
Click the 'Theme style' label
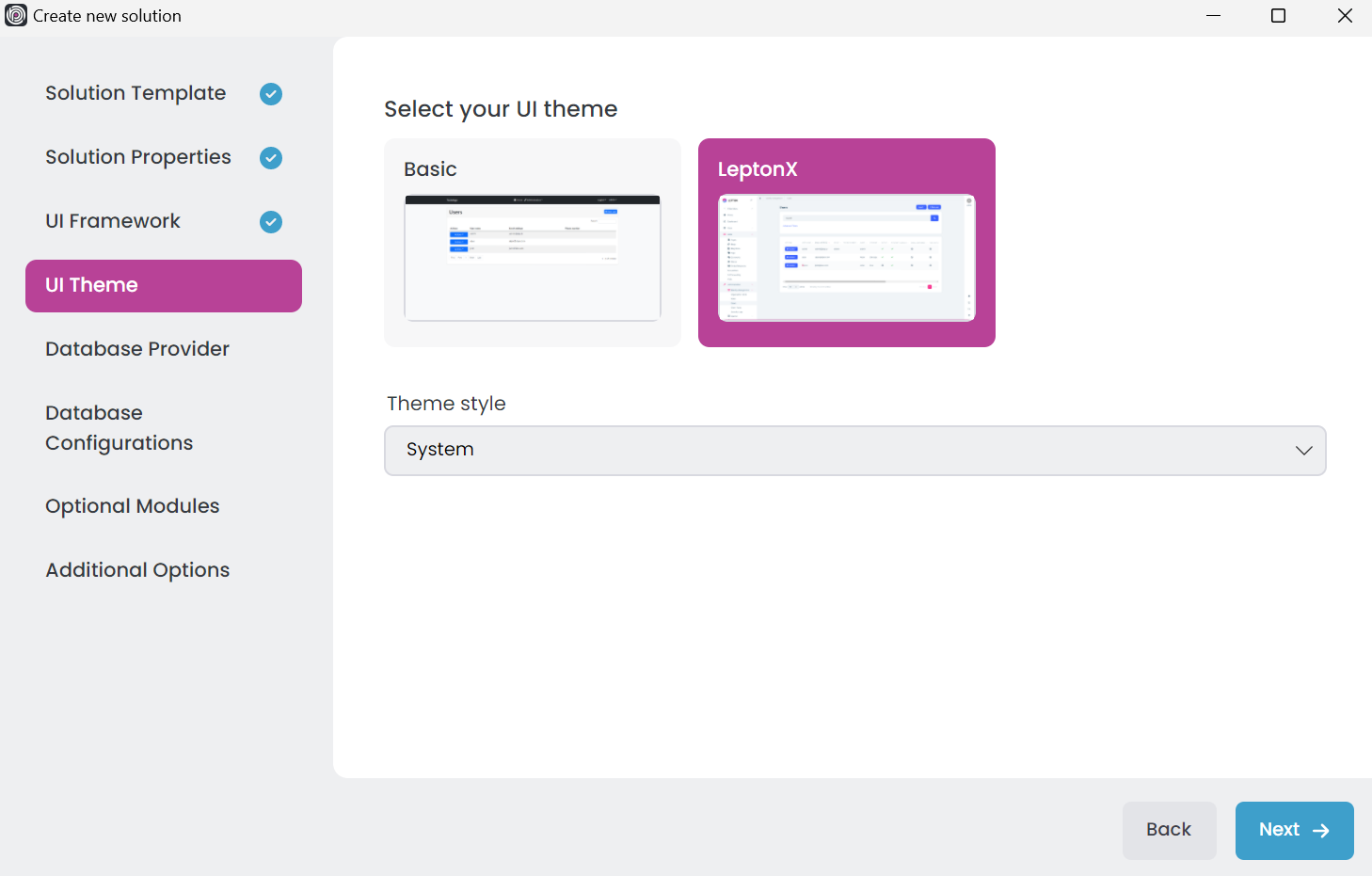[446, 404]
